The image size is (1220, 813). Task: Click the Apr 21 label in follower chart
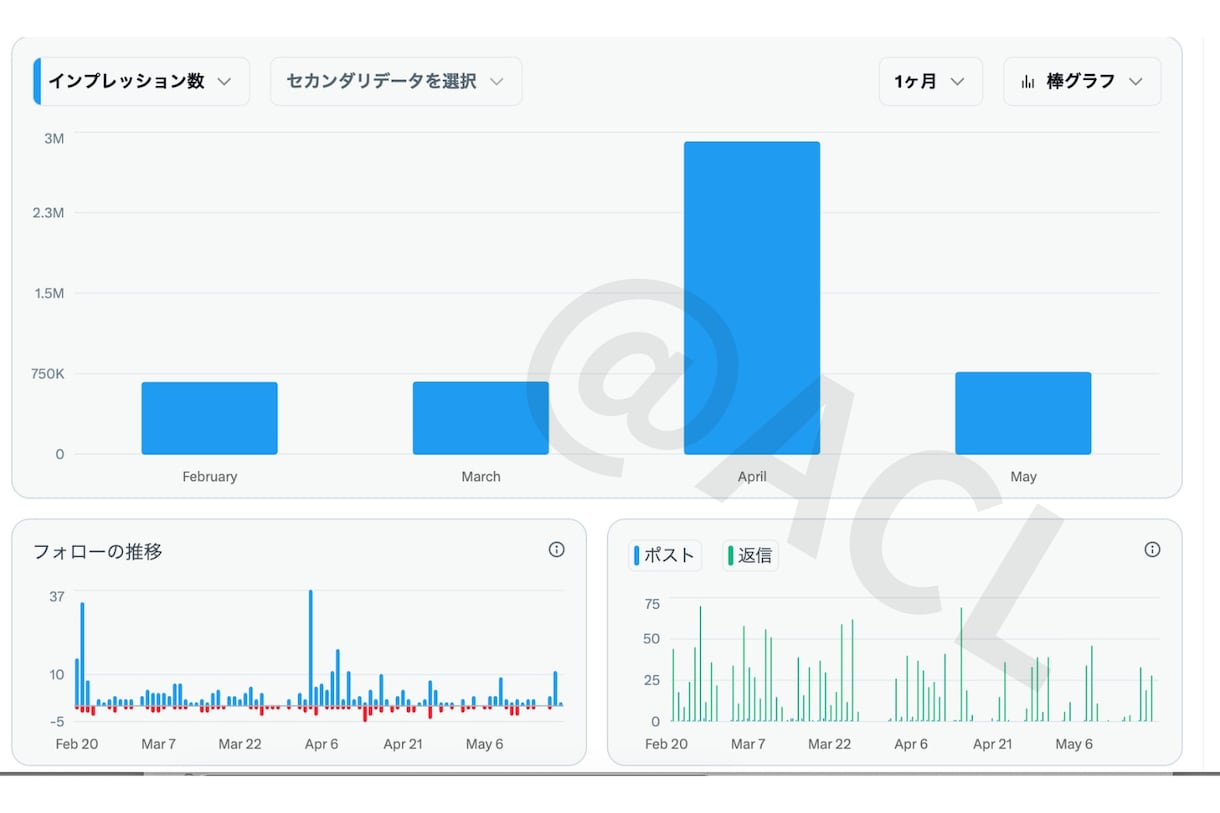(403, 744)
